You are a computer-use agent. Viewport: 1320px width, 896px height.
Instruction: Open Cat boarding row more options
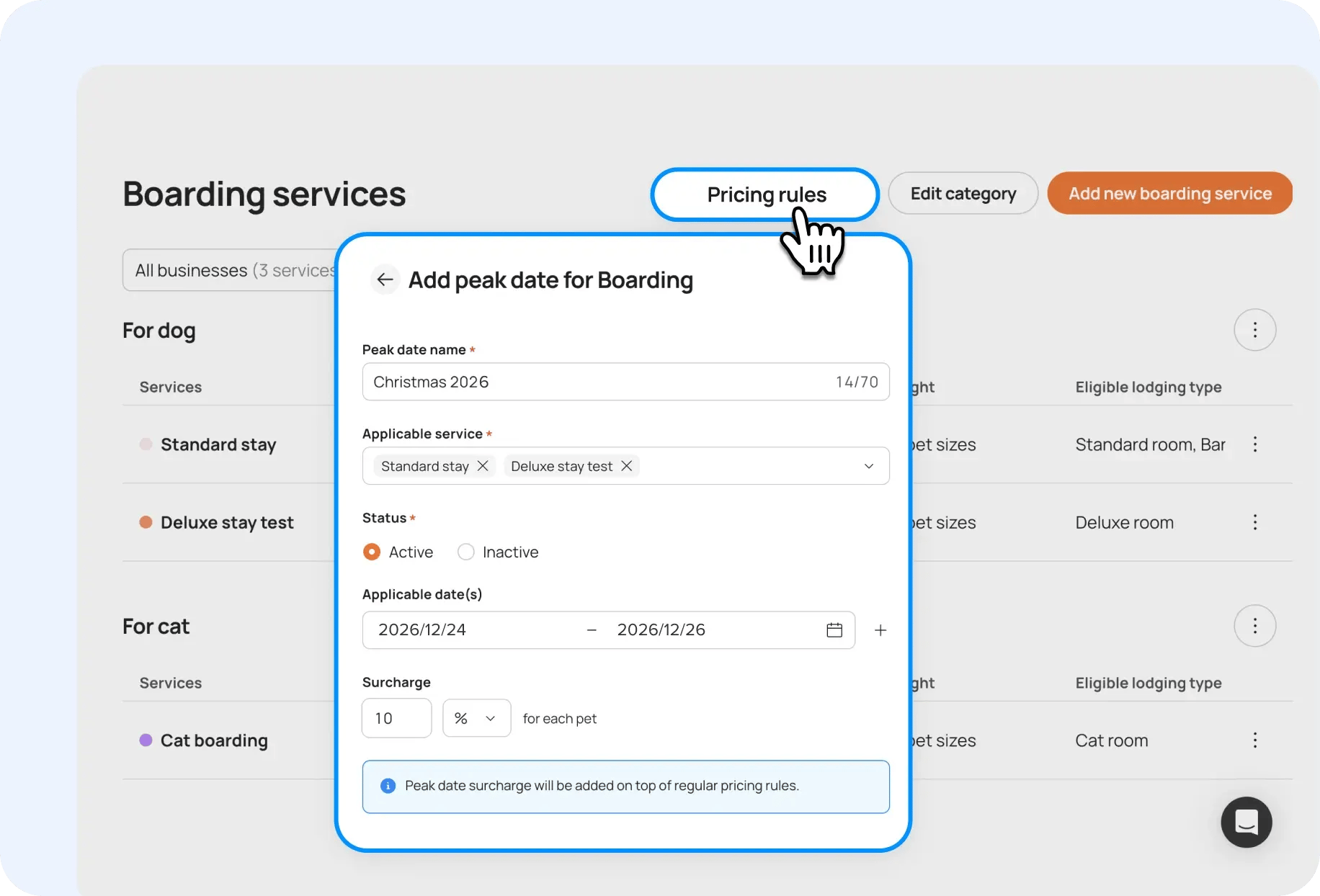point(1255,740)
